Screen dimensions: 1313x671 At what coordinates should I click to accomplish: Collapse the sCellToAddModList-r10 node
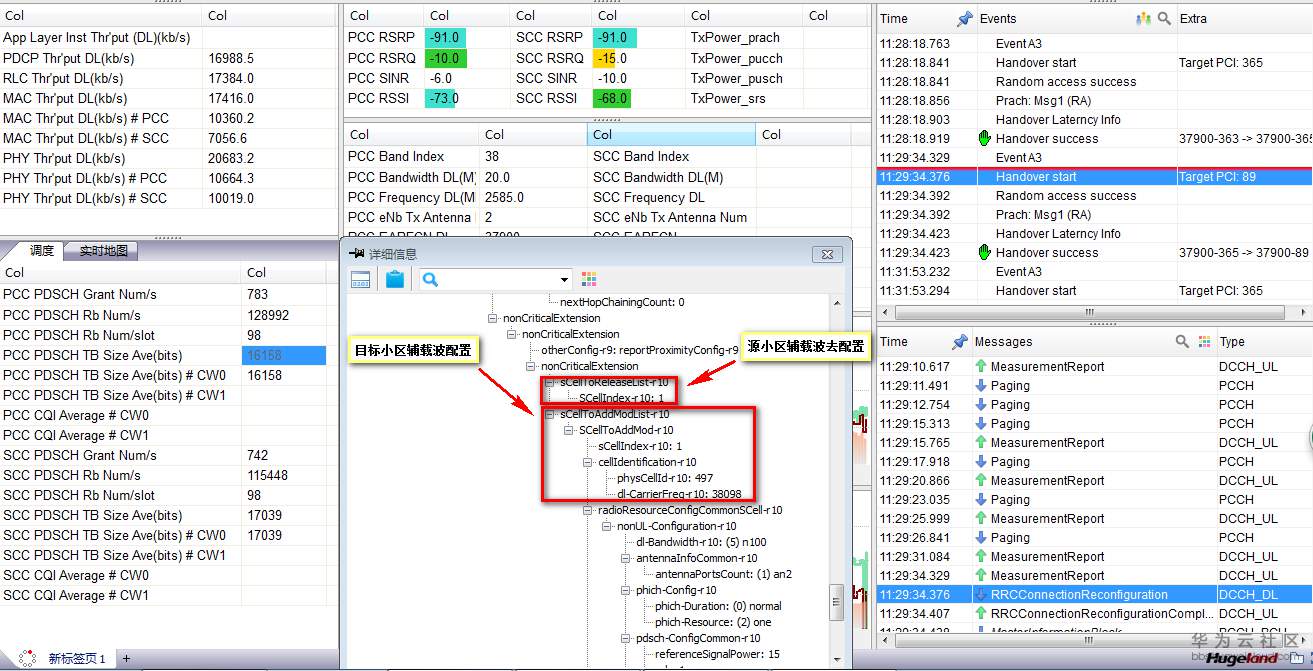[550, 414]
